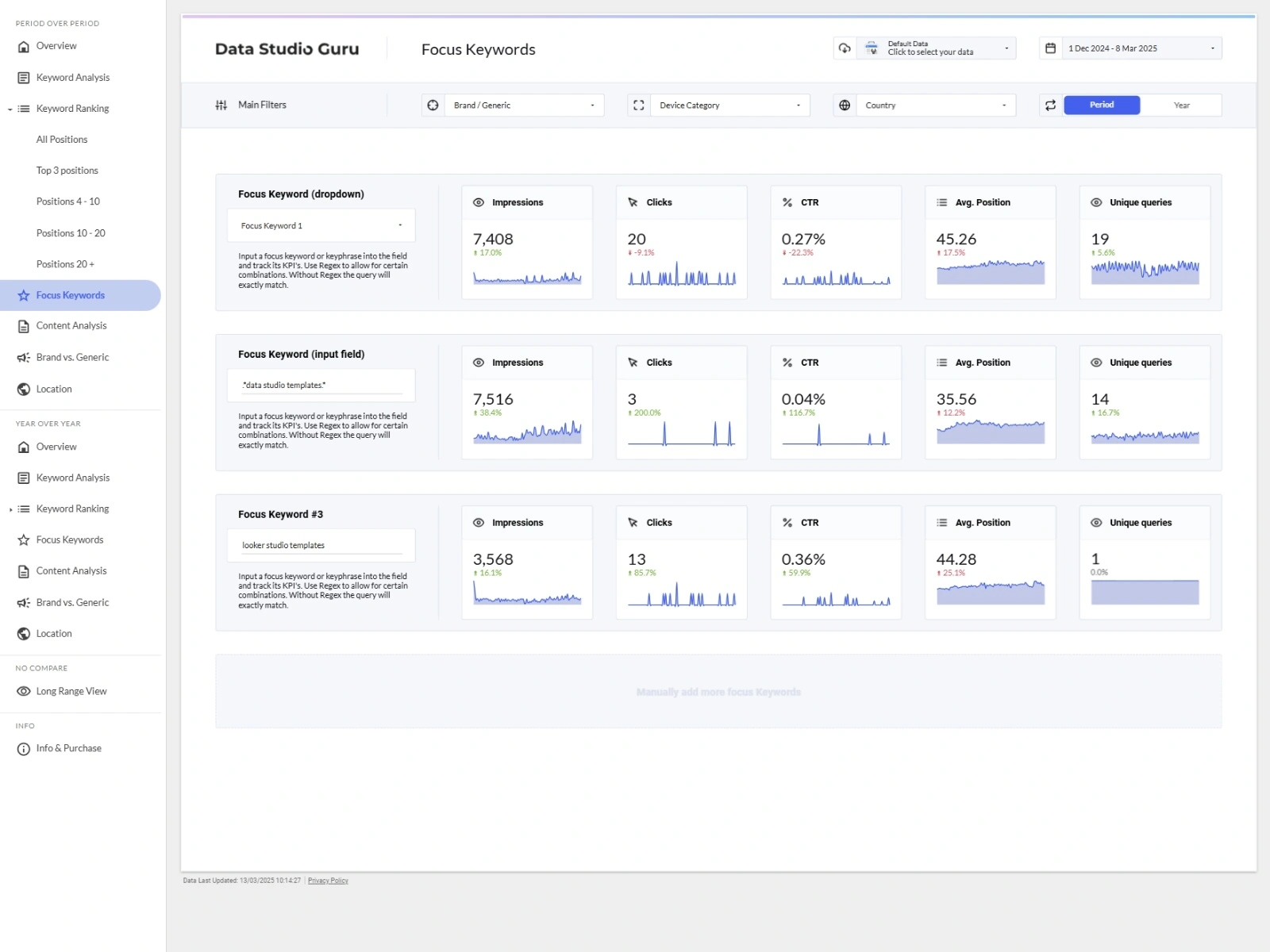This screenshot has height=952, width=1270.
Task: Click the Long Range View eye icon
Action: (x=24, y=692)
